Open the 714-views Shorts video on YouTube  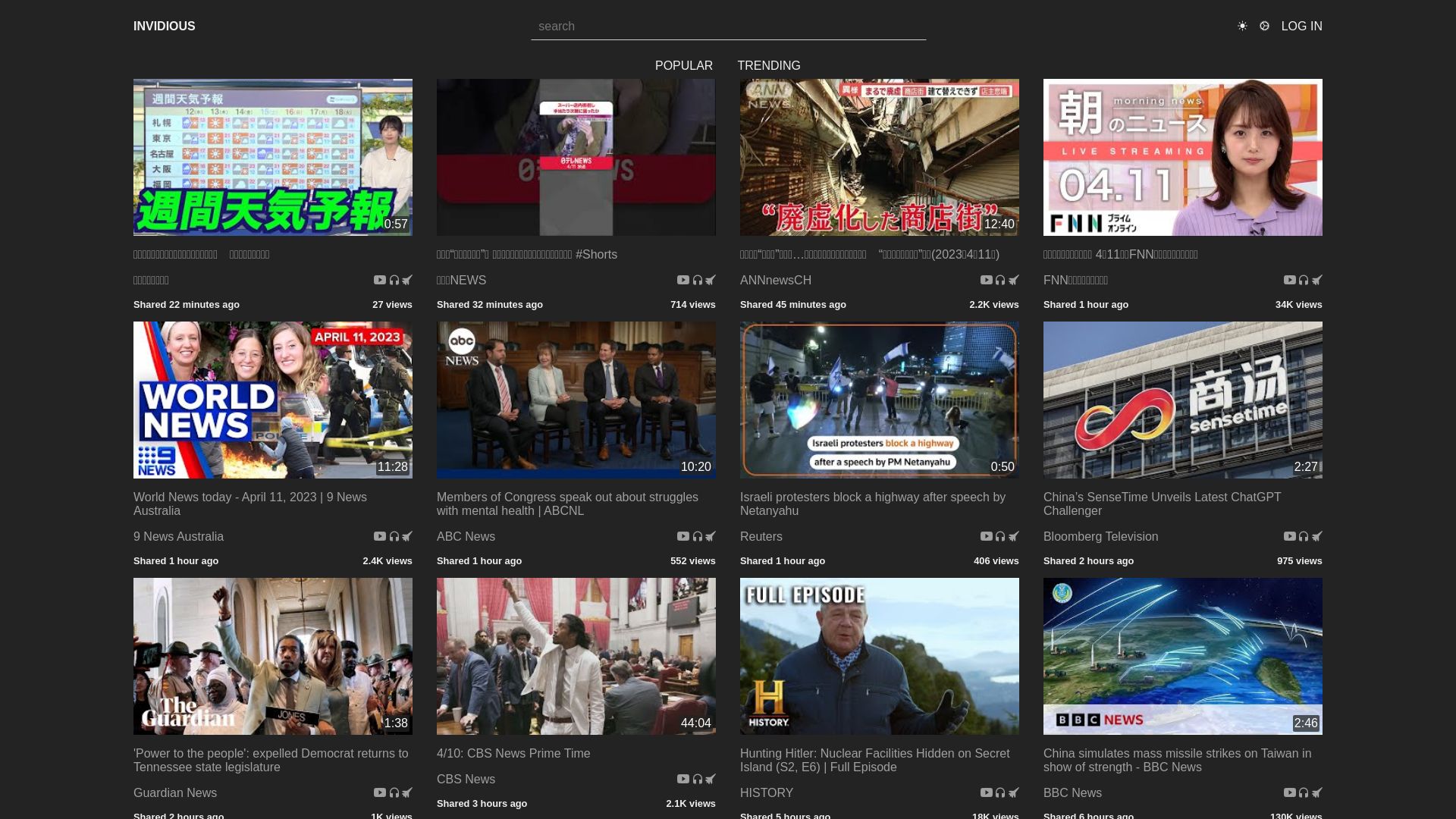[683, 280]
